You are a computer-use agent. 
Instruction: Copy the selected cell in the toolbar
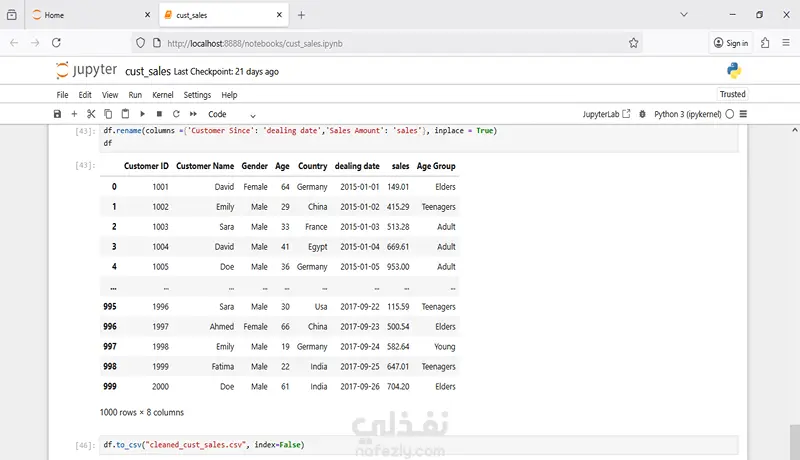tap(108, 114)
